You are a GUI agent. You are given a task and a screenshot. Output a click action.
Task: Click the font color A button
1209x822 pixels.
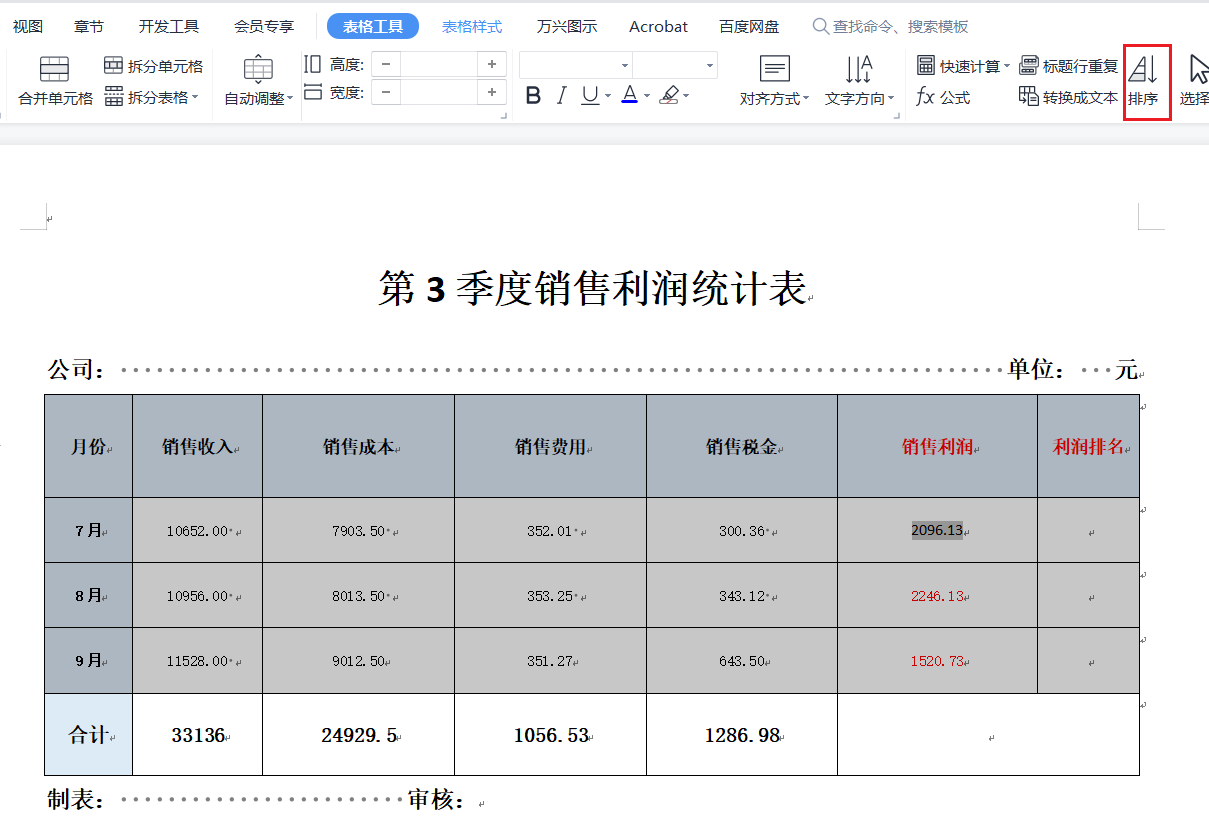click(x=629, y=95)
